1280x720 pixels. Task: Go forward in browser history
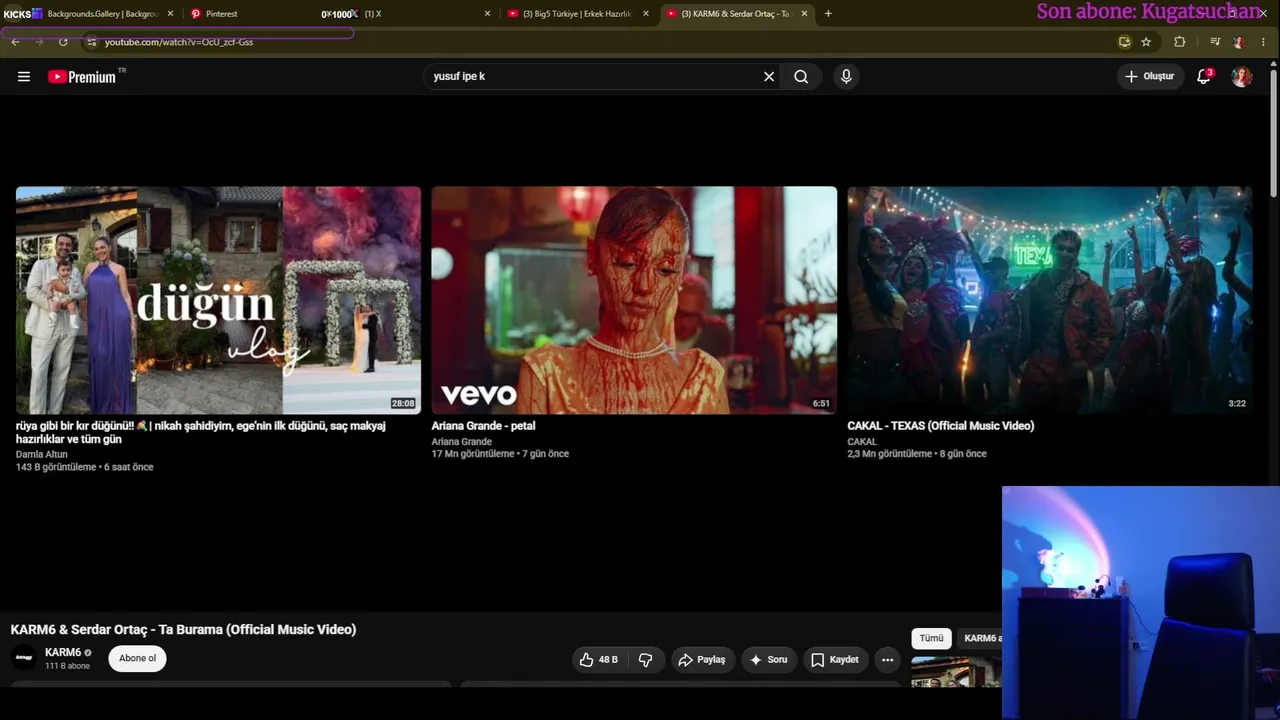[x=39, y=42]
